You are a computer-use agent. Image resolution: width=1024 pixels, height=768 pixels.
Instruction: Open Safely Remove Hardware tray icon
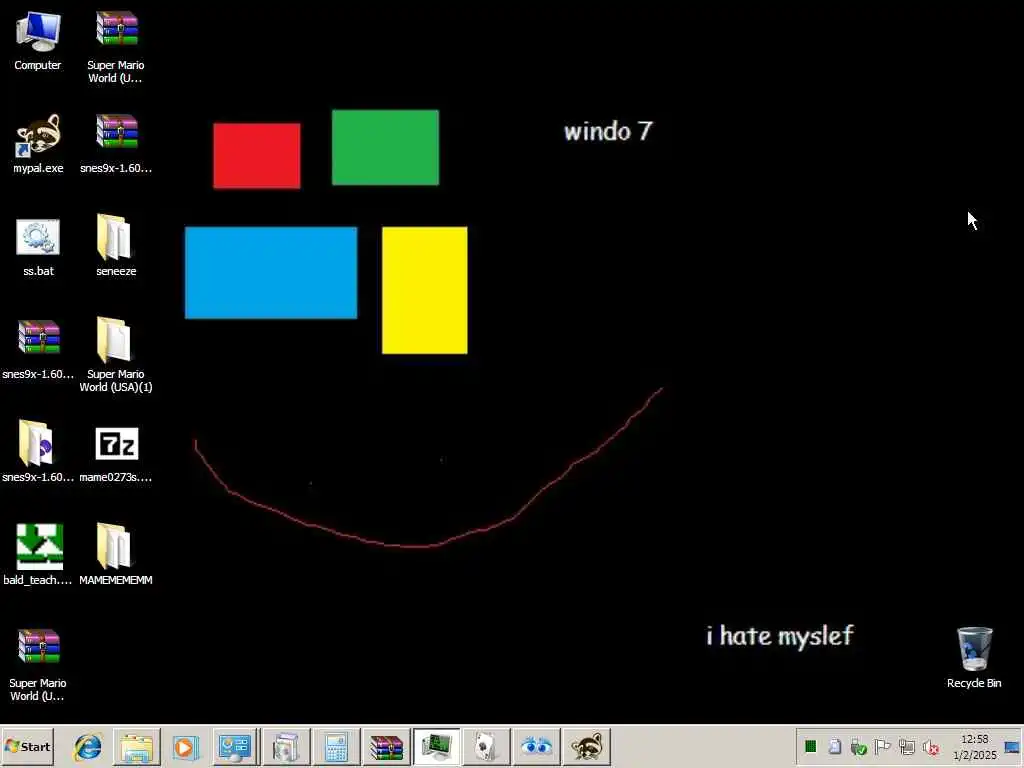(859, 746)
